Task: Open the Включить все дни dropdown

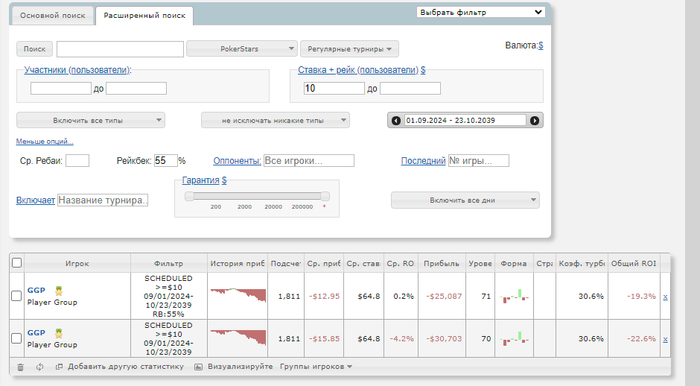Action: pos(465,200)
